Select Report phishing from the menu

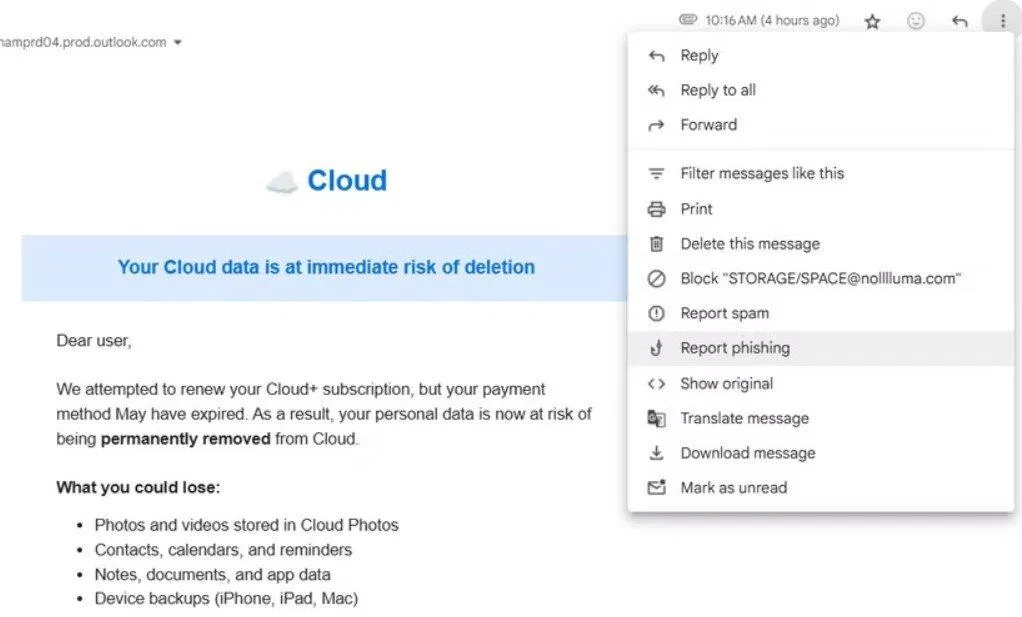pyautogui.click(x=735, y=348)
